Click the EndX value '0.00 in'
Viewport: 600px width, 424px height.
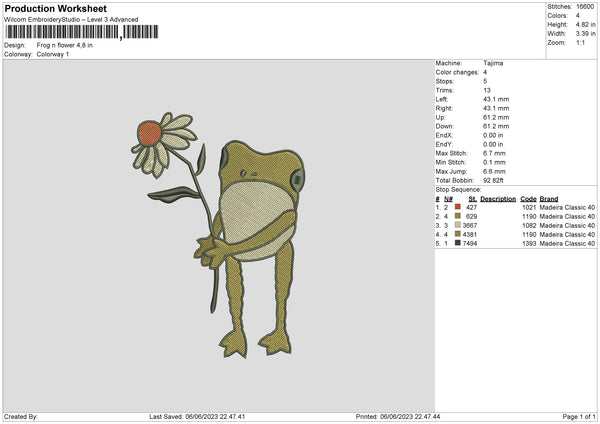pos(493,135)
